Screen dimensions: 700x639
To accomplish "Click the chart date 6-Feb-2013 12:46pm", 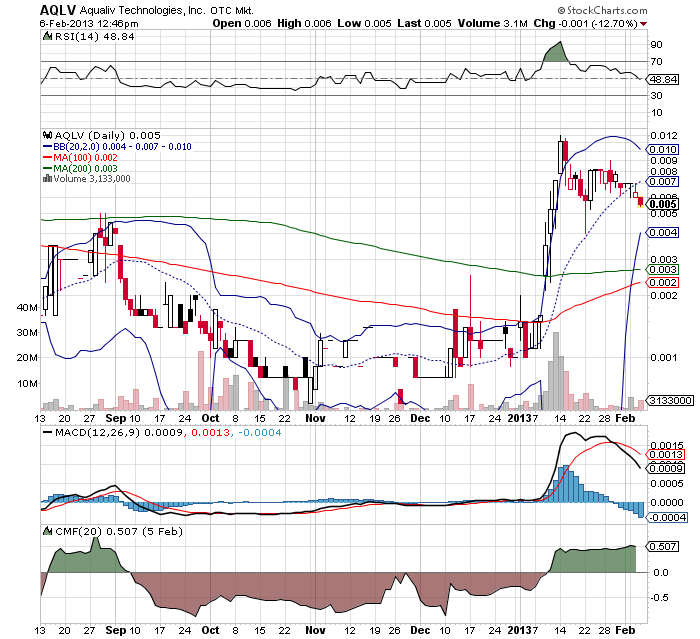I will pyautogui.click(x=89, y=23).
